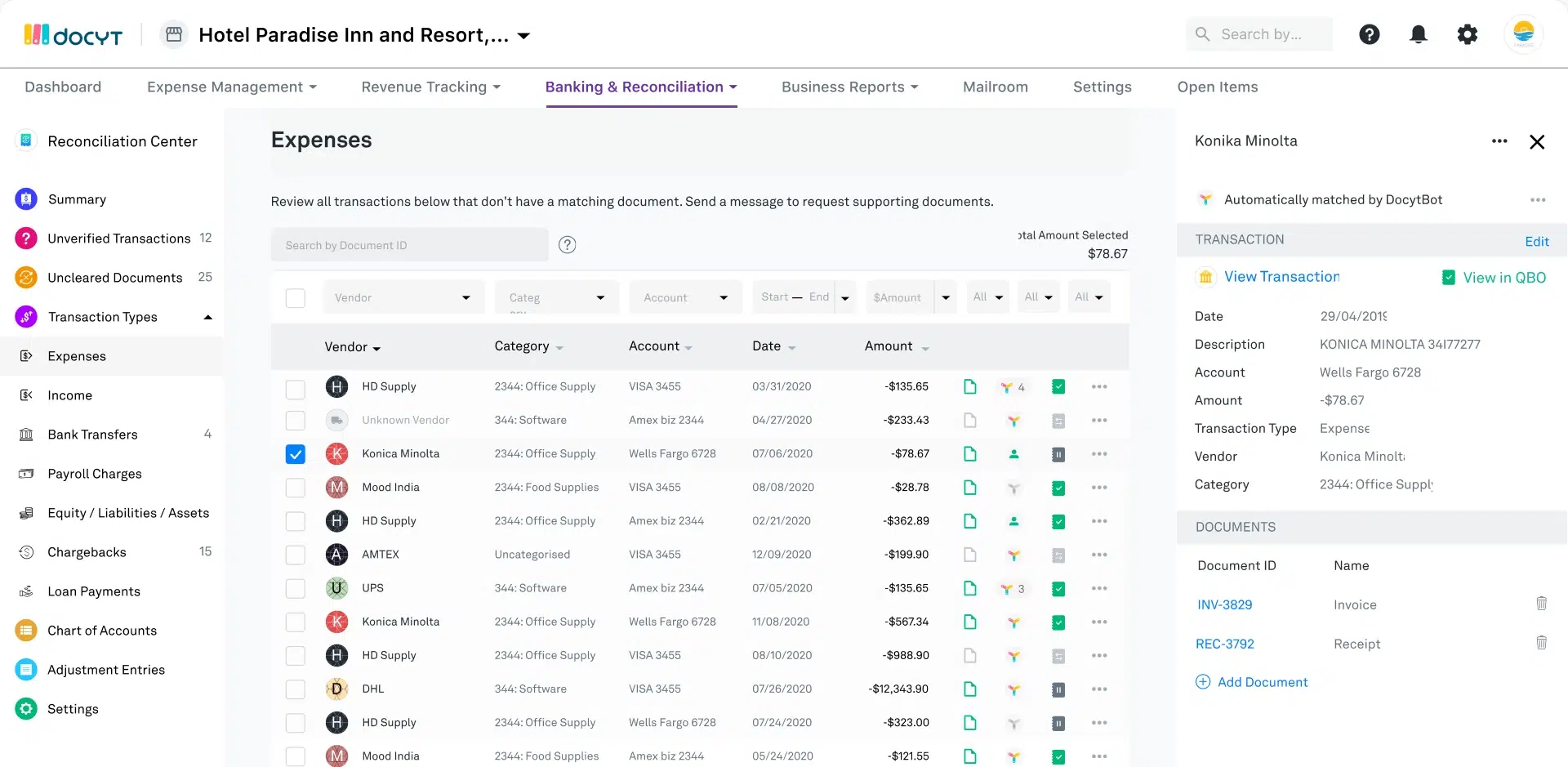Open Chart of Accounts in sidebar
The image size is (1568, 767).
pos(102,631)
